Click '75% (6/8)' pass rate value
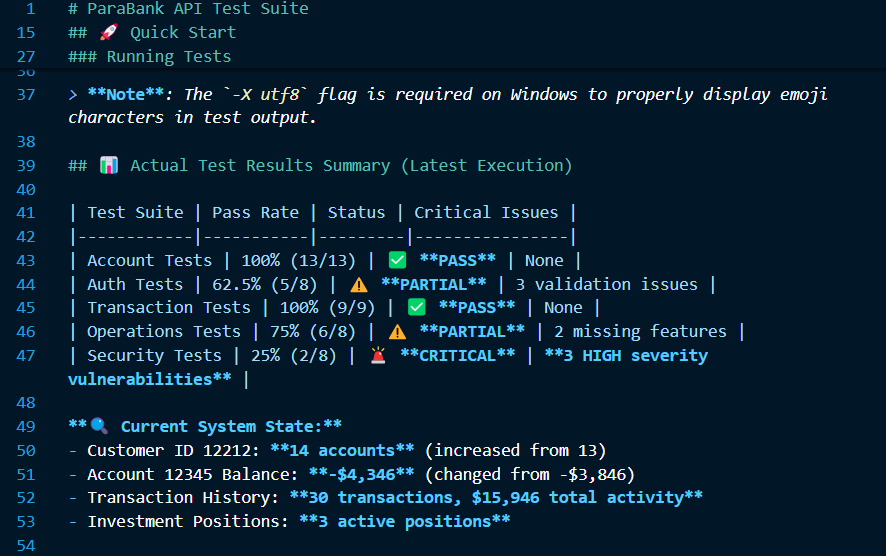This screenshot has width=886, height=556. (312, 332)
